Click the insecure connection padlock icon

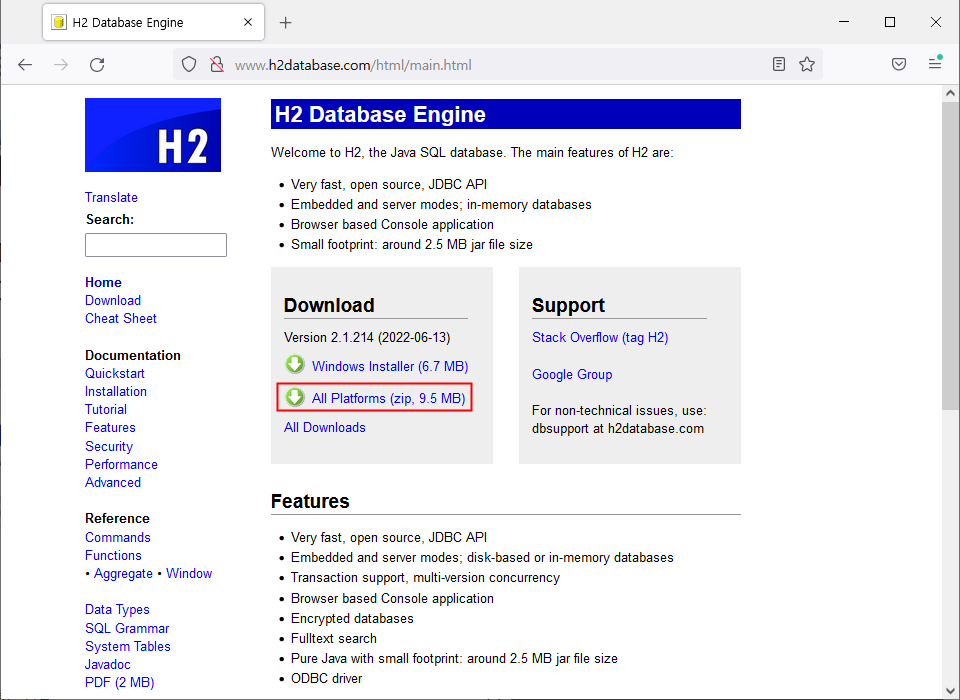point(217,64)
